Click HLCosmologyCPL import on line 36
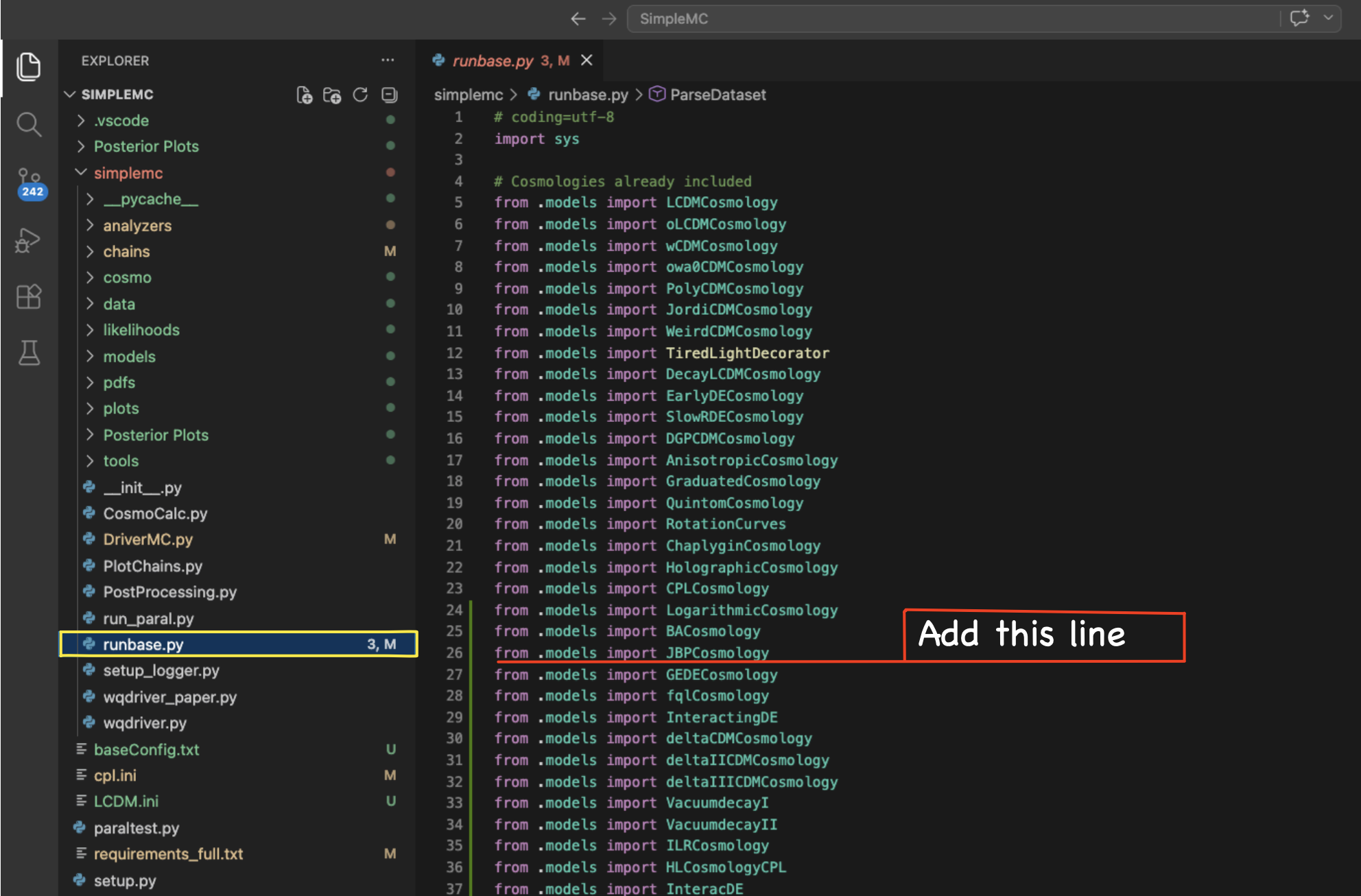The image size is (1361, 896). tap(726, 867)
